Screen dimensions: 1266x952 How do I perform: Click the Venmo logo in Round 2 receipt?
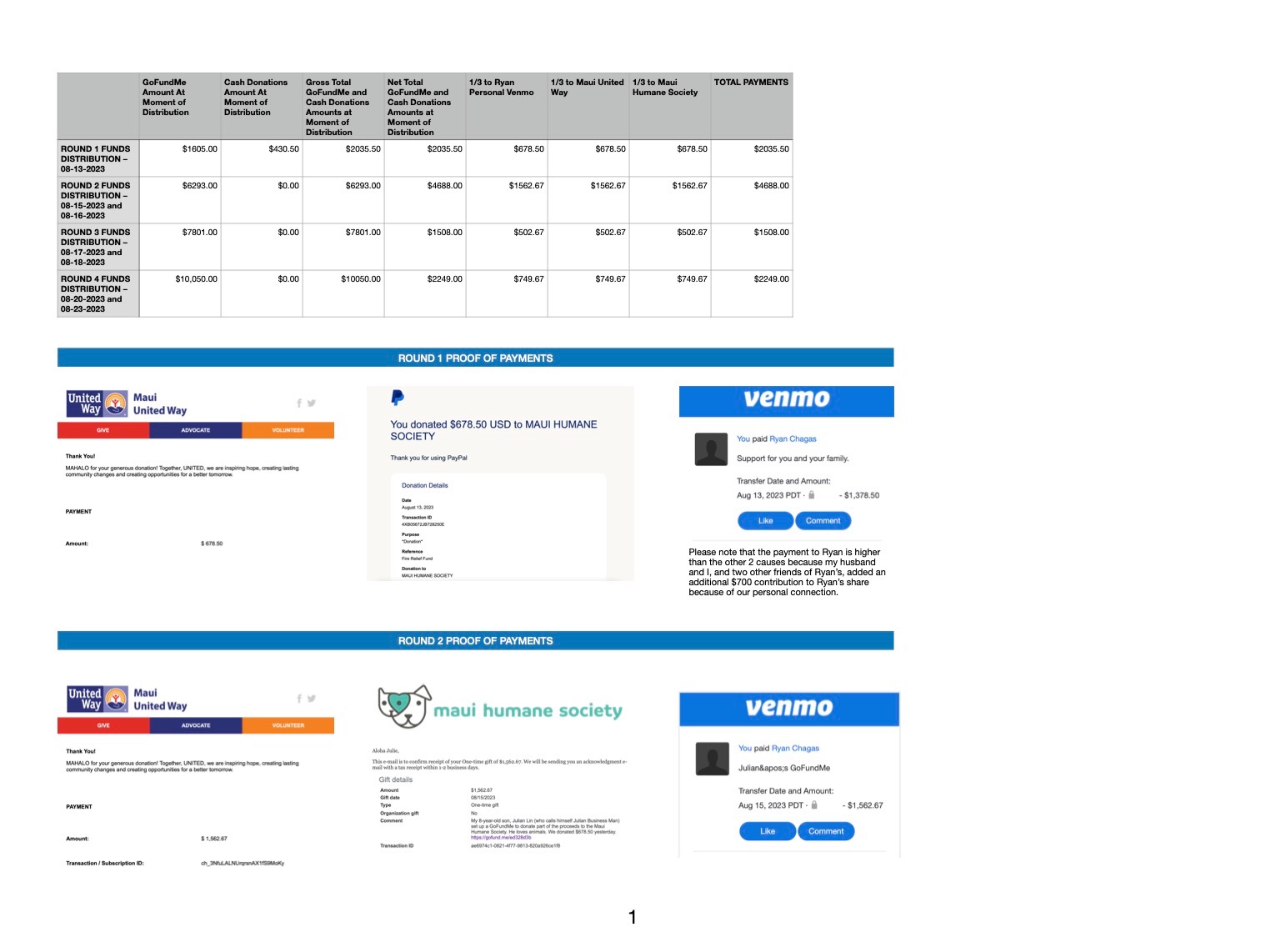pos(788,708)
